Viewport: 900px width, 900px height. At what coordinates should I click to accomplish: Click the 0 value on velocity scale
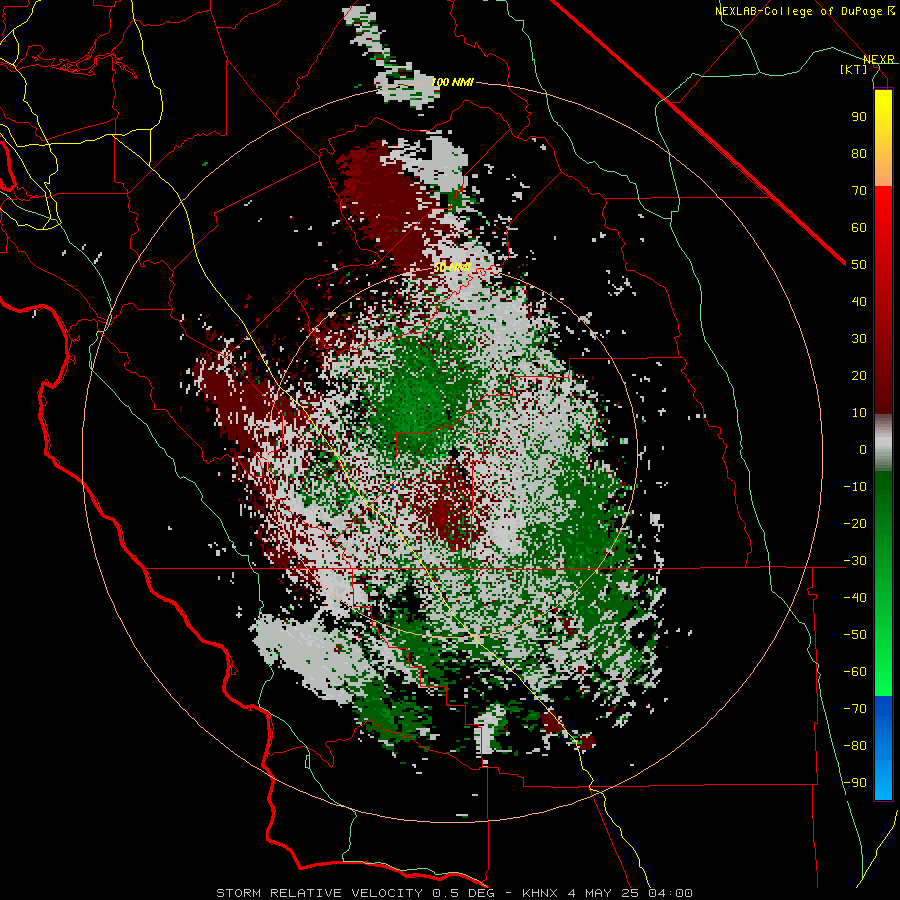click(x=863, y=449)
